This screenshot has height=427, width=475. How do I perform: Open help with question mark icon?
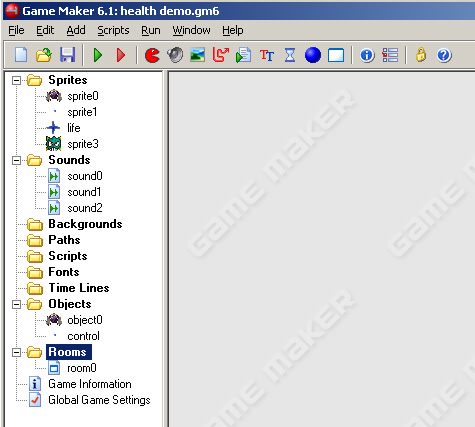[x=444, y=55]
